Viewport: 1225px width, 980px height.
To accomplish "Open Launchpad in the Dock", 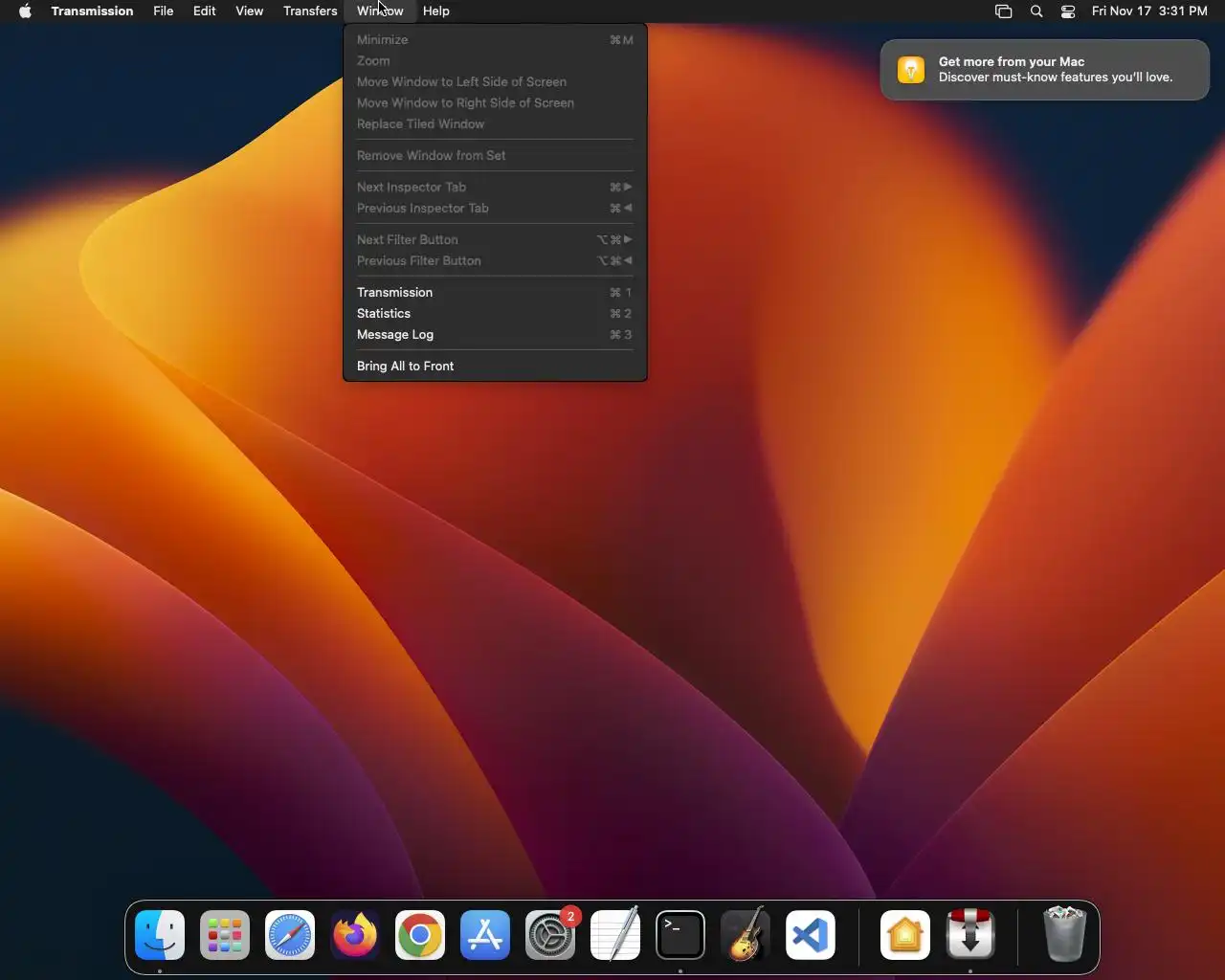I will pos(225,935).
